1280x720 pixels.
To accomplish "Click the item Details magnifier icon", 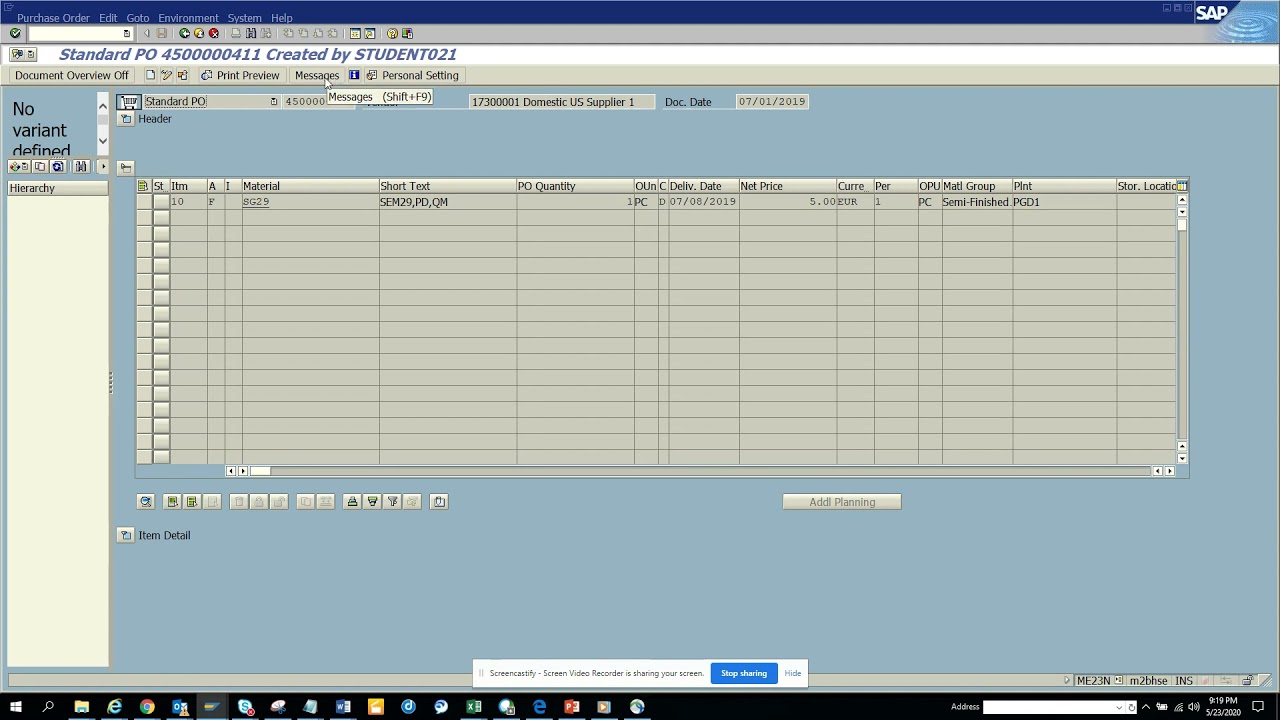I will (x=146, y=502).
